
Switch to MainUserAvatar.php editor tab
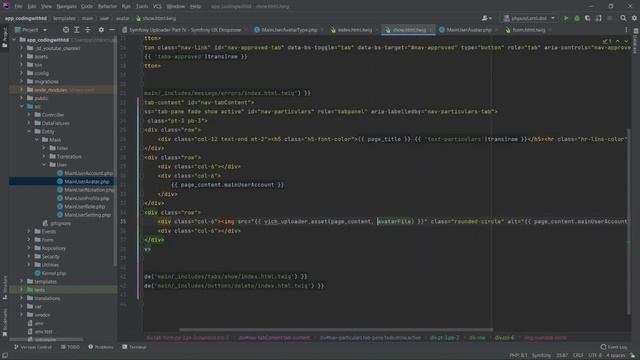(x=468, y=30)
